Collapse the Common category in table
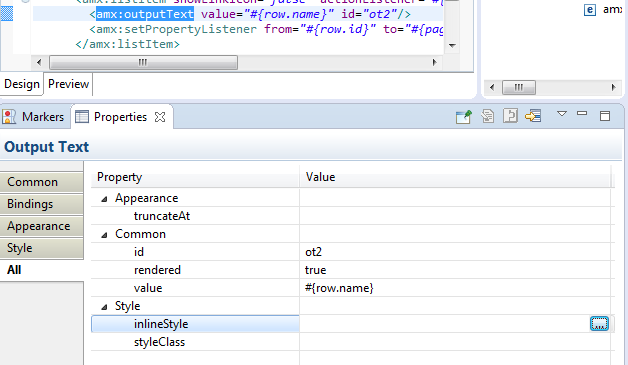The height and width of the screenshot is (365, 628). coord(104,235)
